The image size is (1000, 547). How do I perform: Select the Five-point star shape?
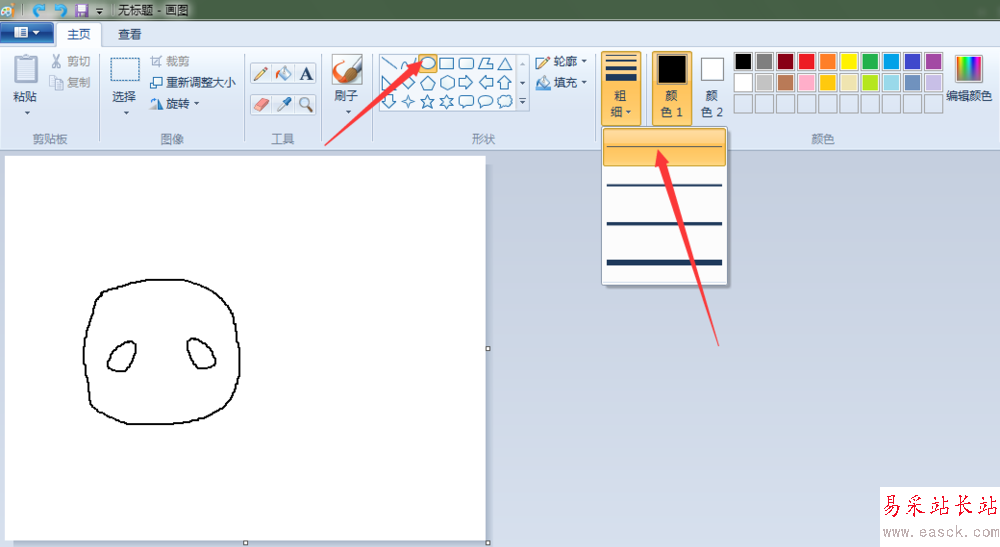[x=427, y=101]
